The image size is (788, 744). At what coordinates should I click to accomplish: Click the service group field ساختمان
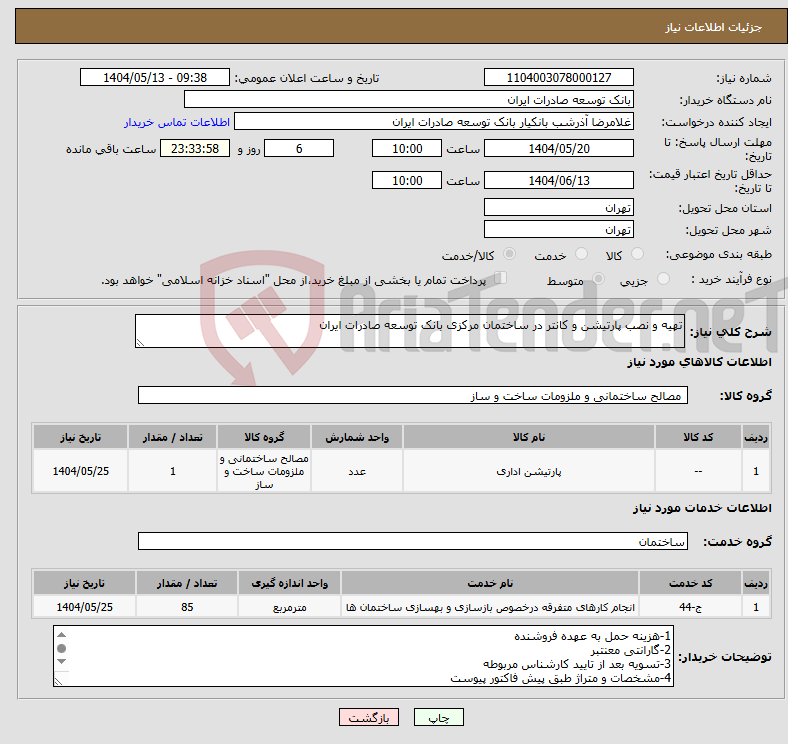pos(413,541)
